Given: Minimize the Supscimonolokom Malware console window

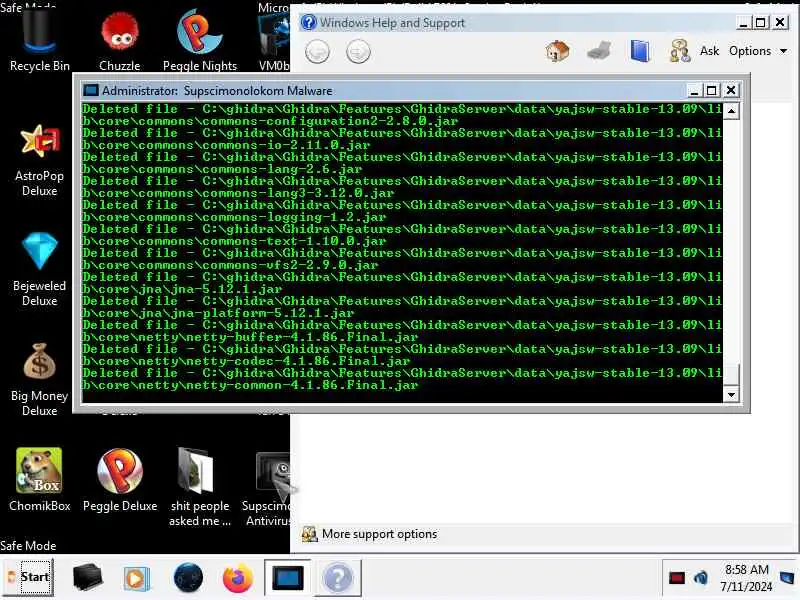Looking at the screenshot, I should point(694,91).
